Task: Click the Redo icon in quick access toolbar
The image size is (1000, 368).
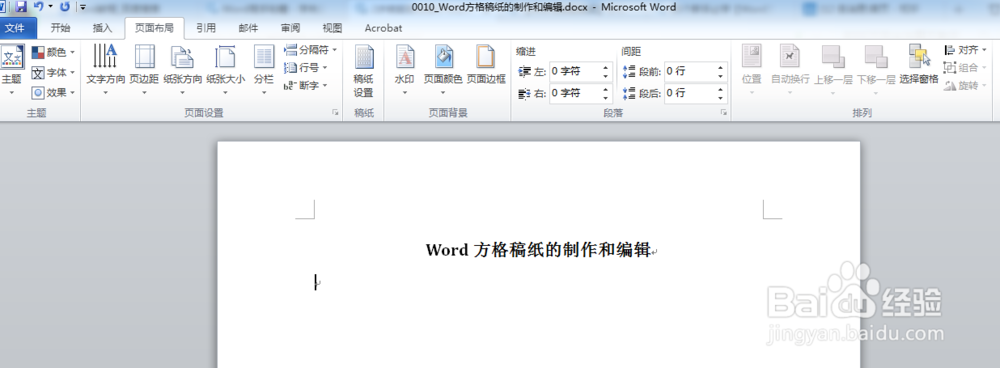Action: (64, 7)
